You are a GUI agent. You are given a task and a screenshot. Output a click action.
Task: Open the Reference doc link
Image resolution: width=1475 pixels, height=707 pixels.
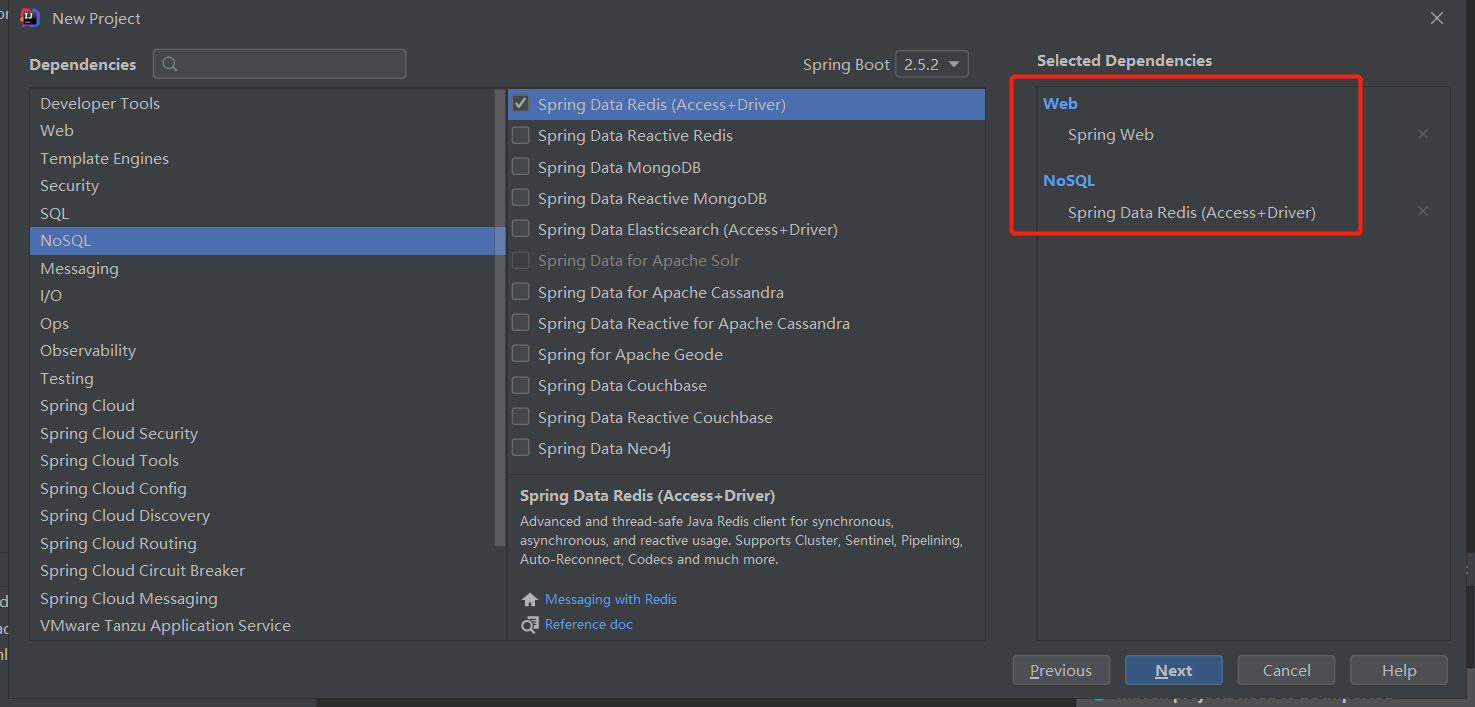point(589,624)
